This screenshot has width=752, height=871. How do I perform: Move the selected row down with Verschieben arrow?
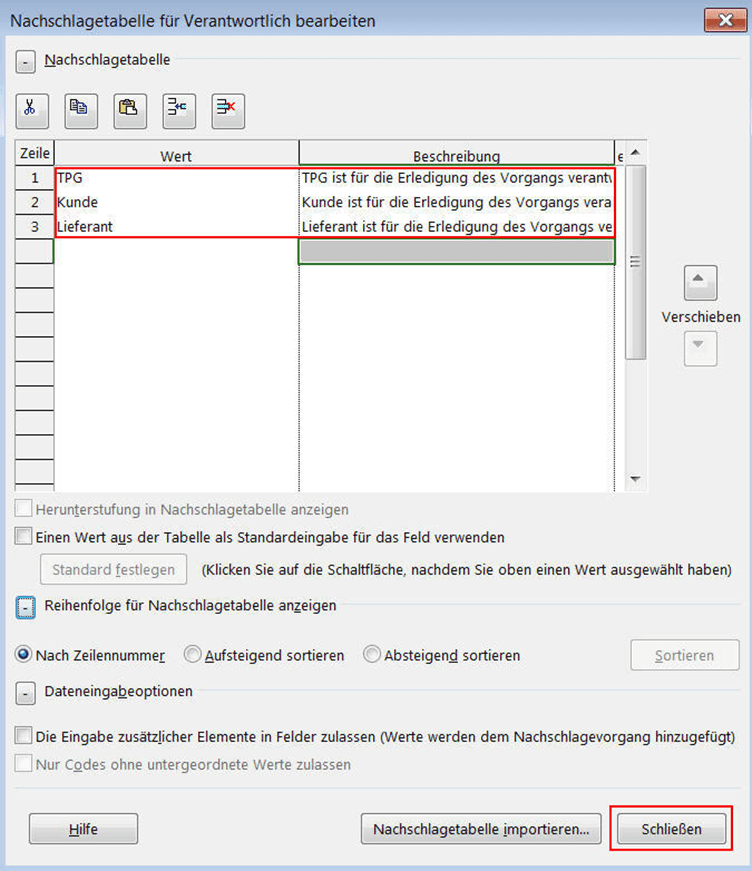700,347
